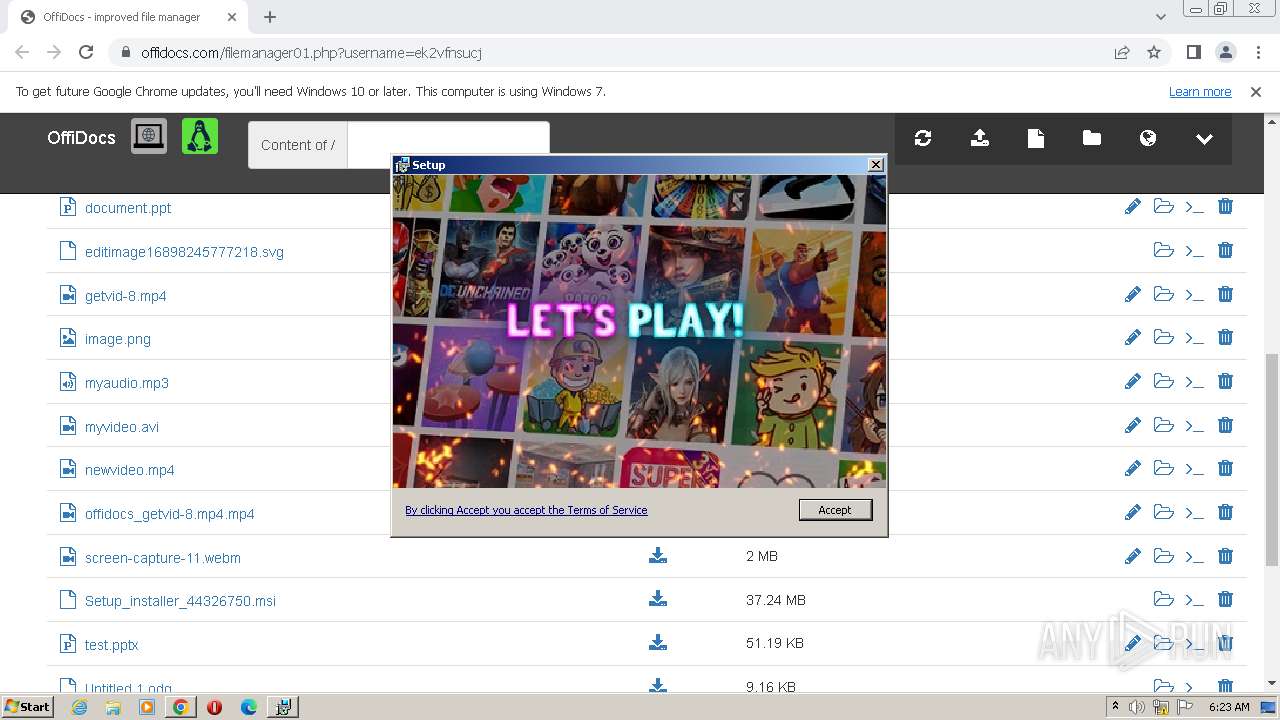Edit document.ppt with pencil icon
This screenshot has height=720, width=1280.
(x=1133, y=206)
